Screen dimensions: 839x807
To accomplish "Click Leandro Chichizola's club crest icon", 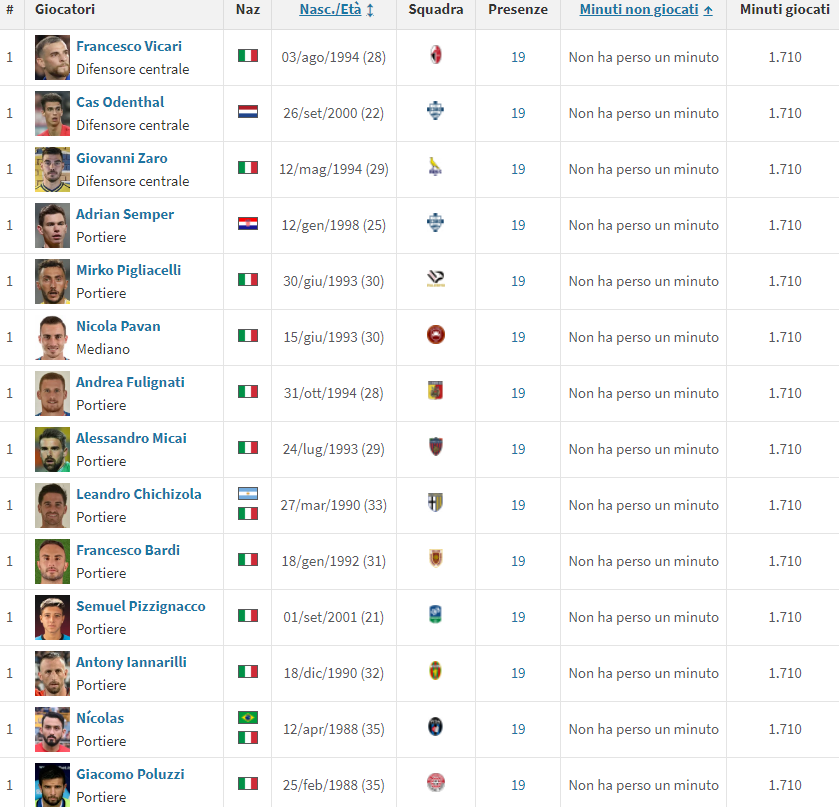I will point(435,503).
